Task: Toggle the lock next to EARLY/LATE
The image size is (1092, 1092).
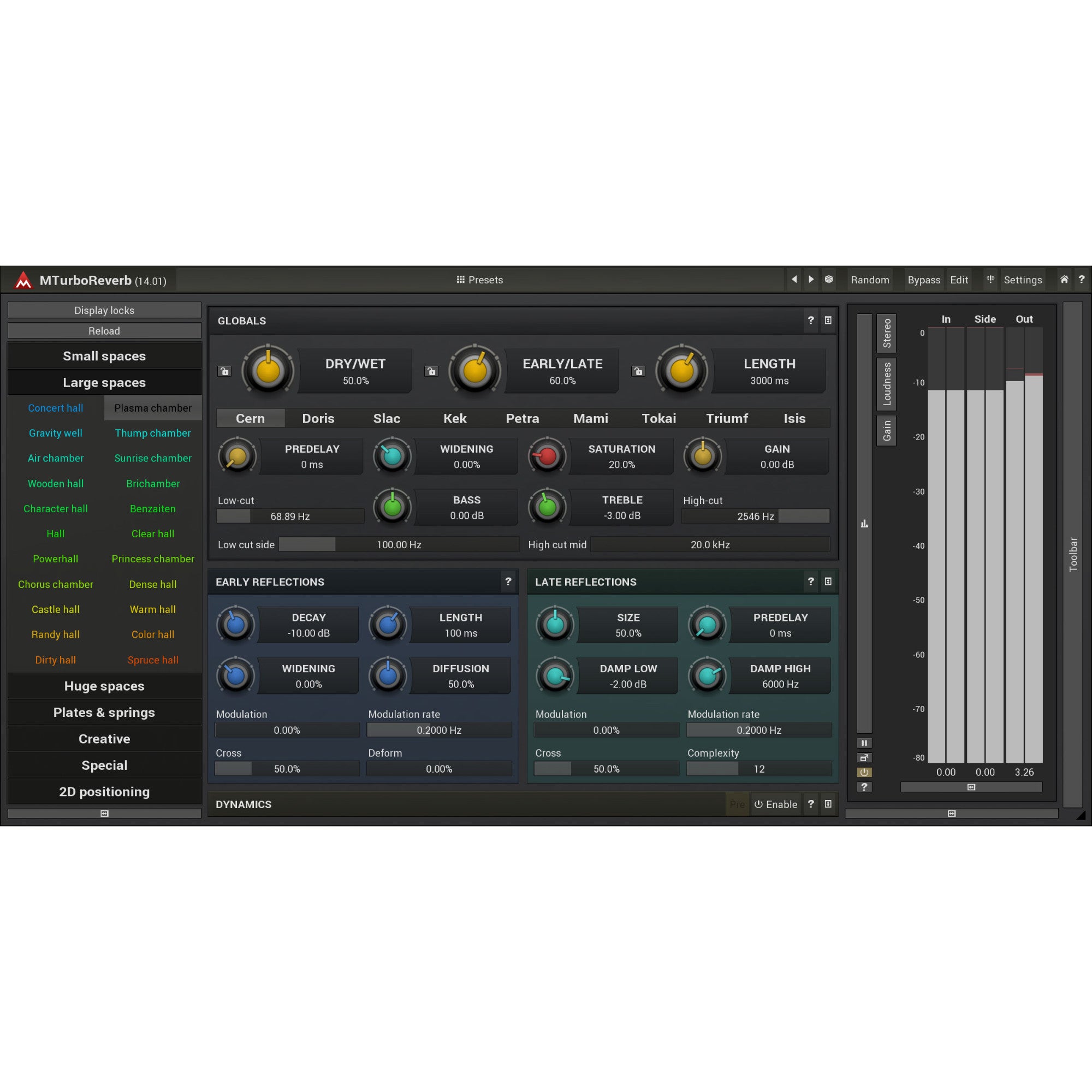Action: [431, 371]
